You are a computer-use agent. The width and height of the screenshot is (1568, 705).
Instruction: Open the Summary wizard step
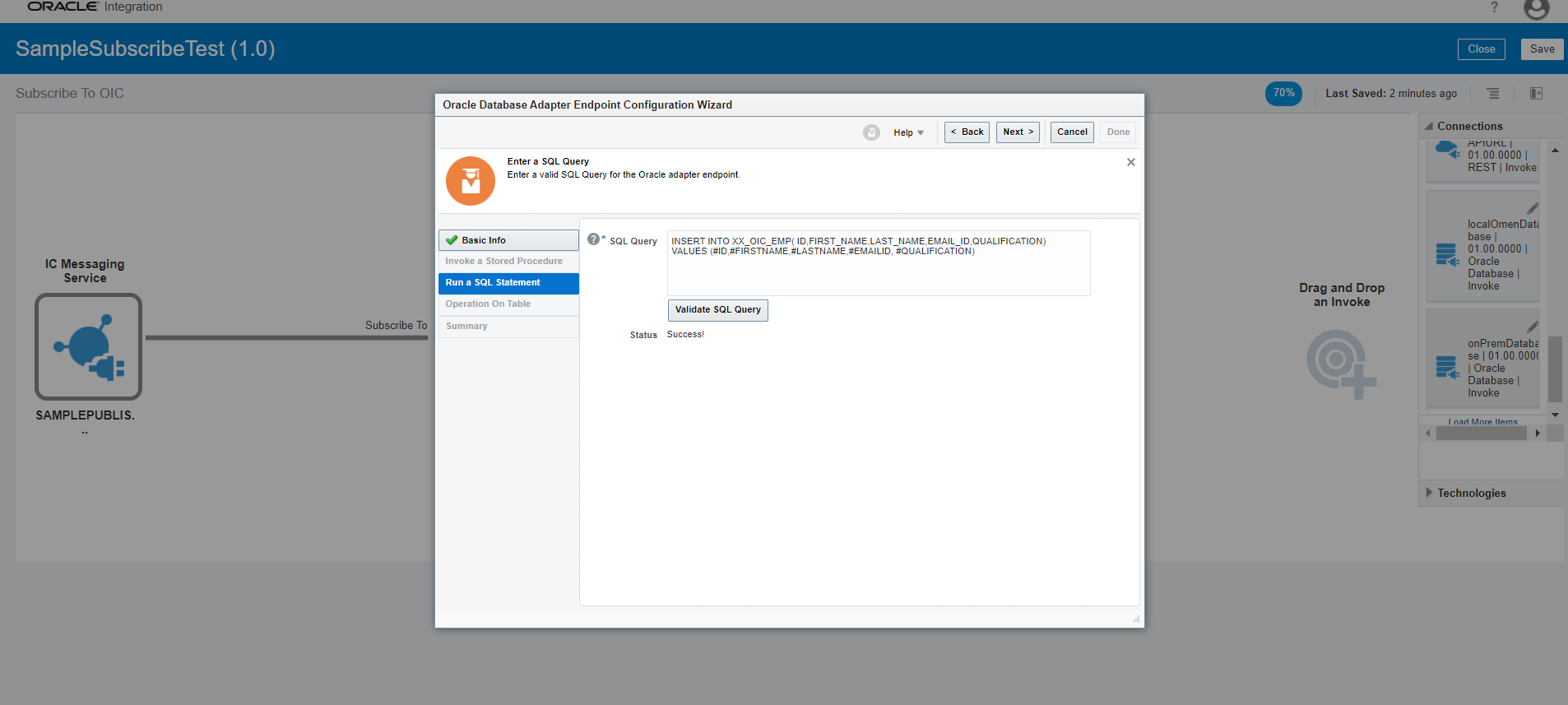pos(508,327)
